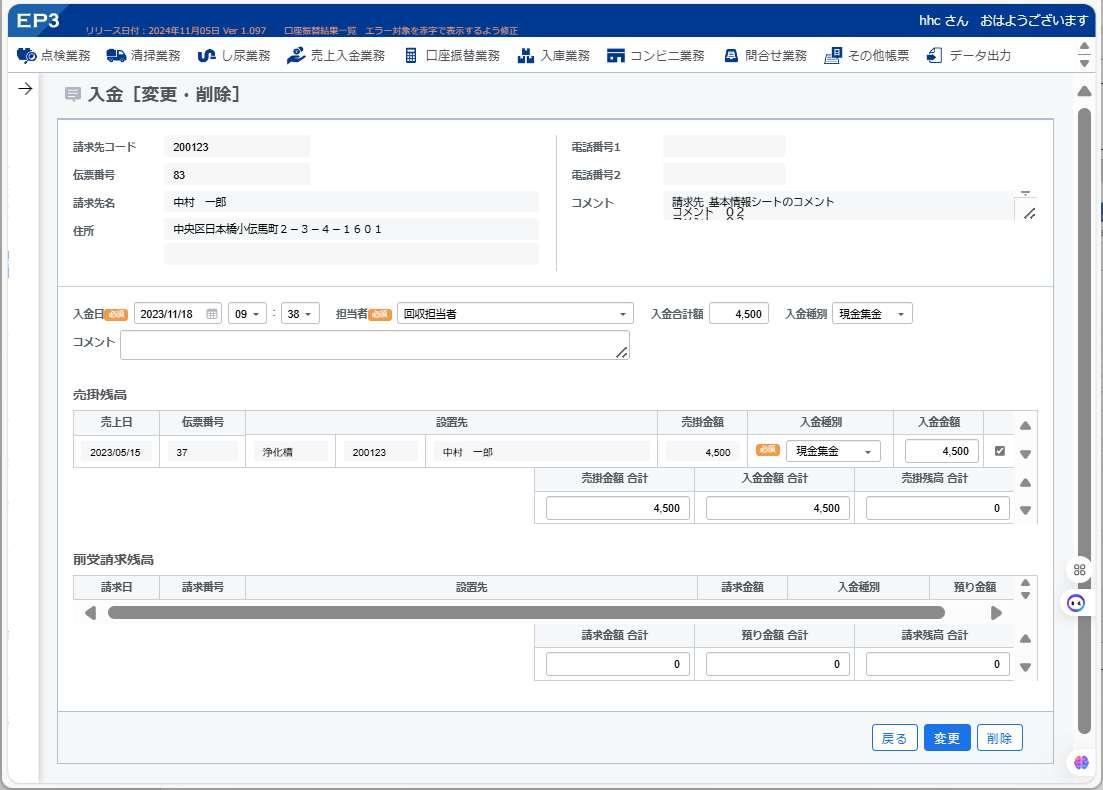Click into the コメント text area
Screen dimensions: 1103x790
click(x=375, y=345)
